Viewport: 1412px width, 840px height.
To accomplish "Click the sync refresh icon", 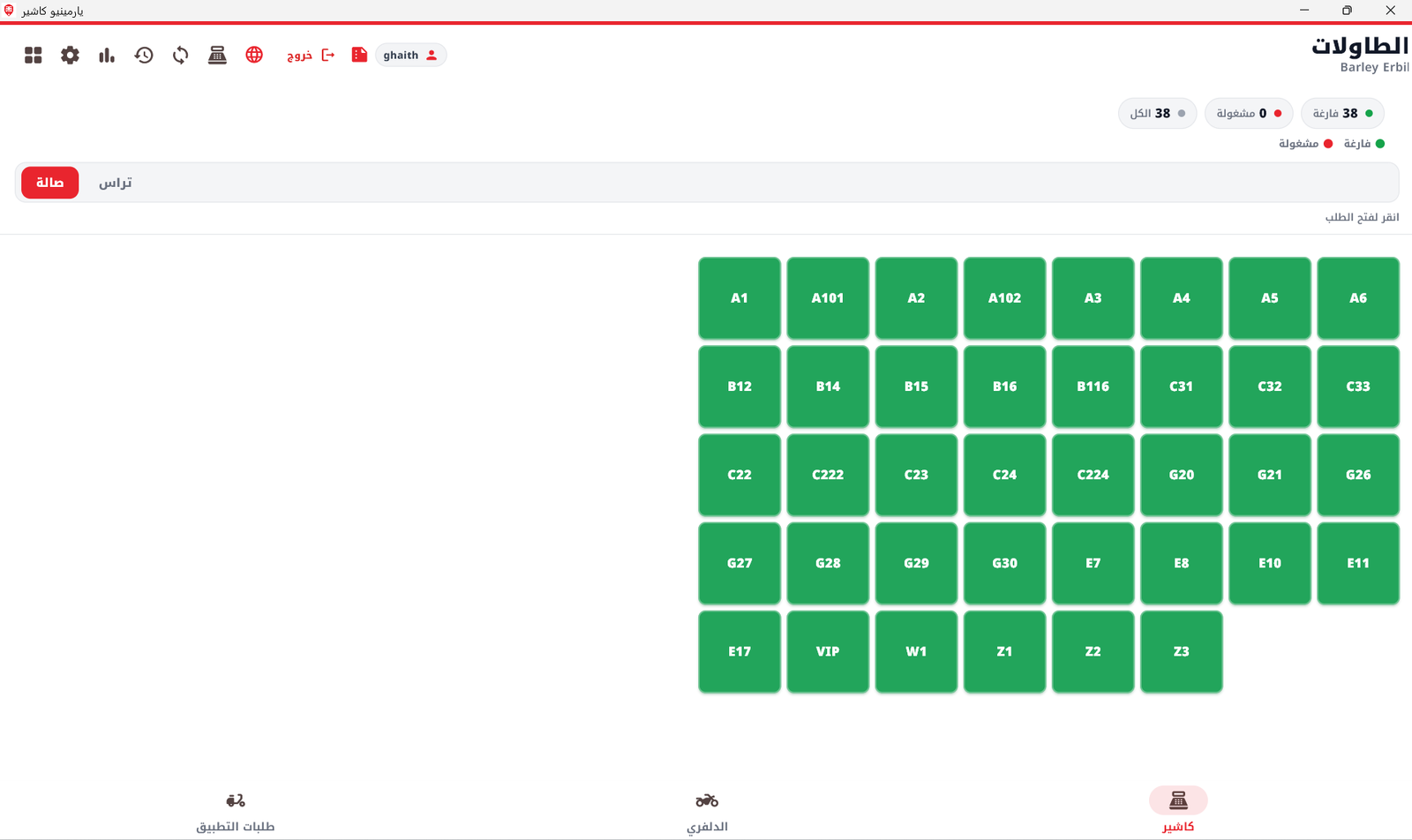I will pyautogui.click(x=180, y=55).
